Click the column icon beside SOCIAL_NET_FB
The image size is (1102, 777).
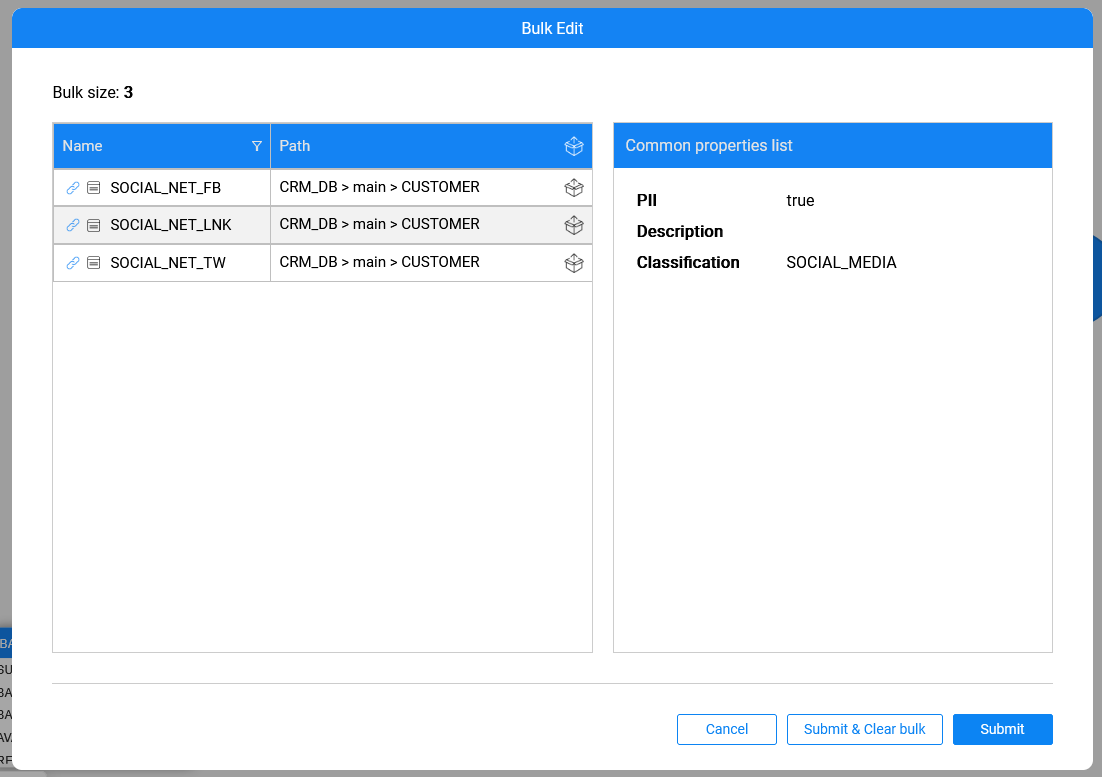(94, 187)
